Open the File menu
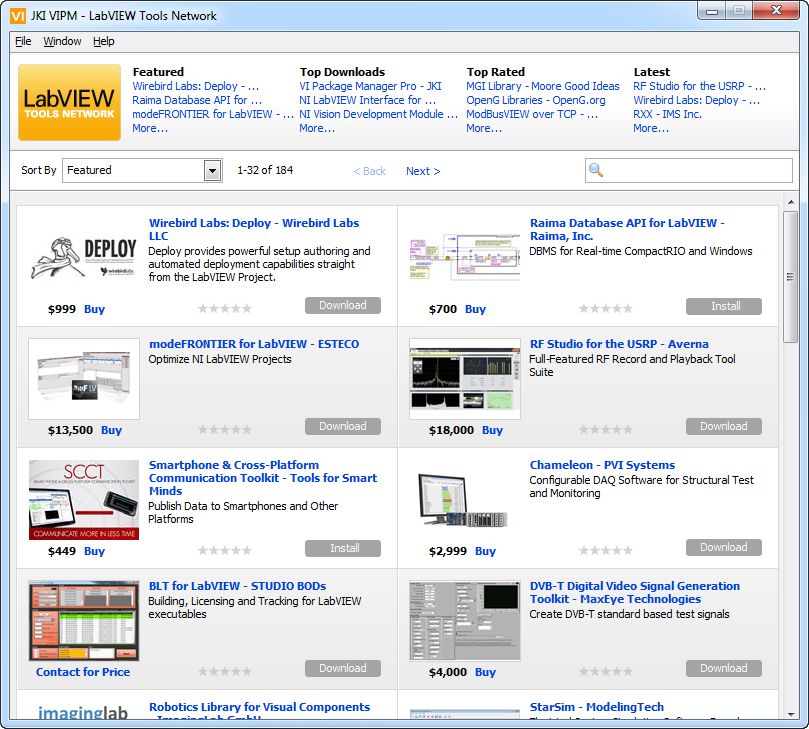809x729 pixels. (x=23, y=41)
